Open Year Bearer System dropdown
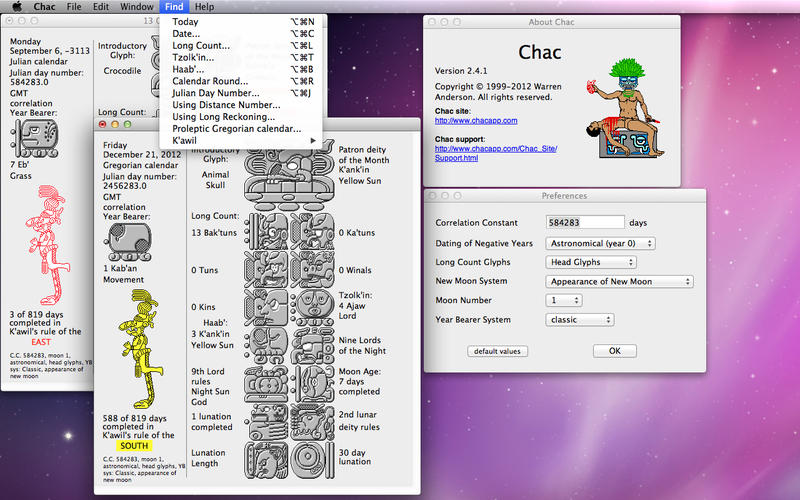The width and height of the screenshot is (800, 500). pyautogui.click(x=580, y=320)
